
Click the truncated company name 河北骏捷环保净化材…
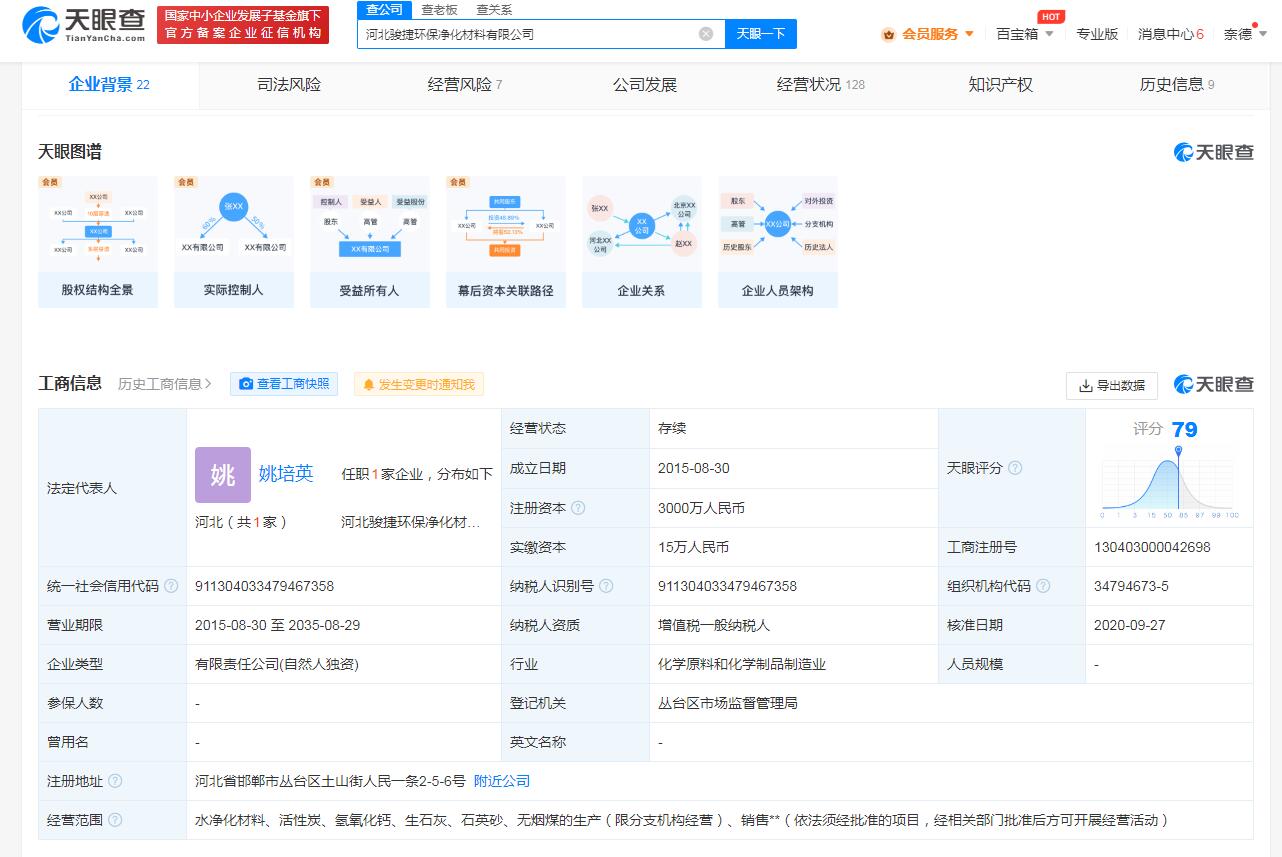point(411,522)
